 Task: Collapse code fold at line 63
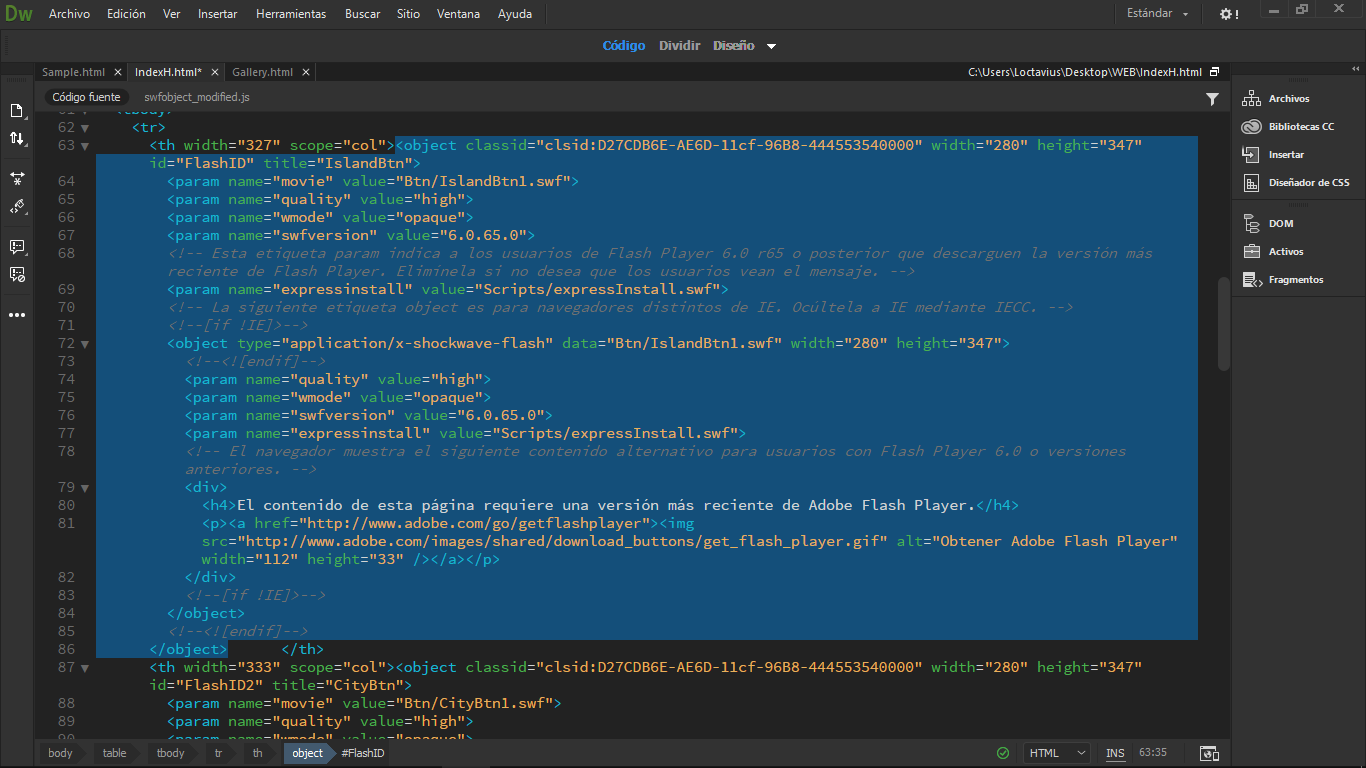[x=85, y=146]
